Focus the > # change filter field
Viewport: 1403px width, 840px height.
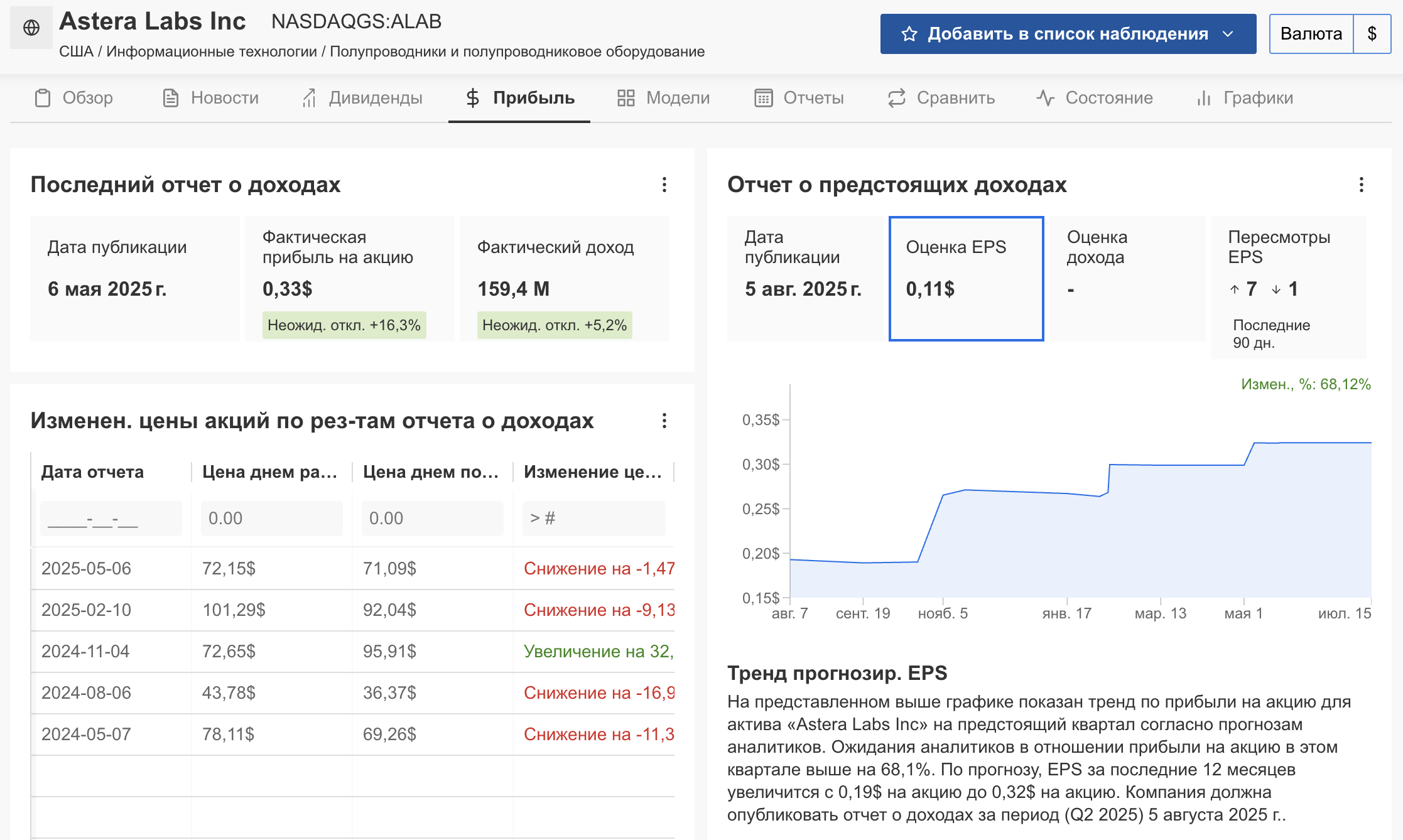[x=594, y=519]
